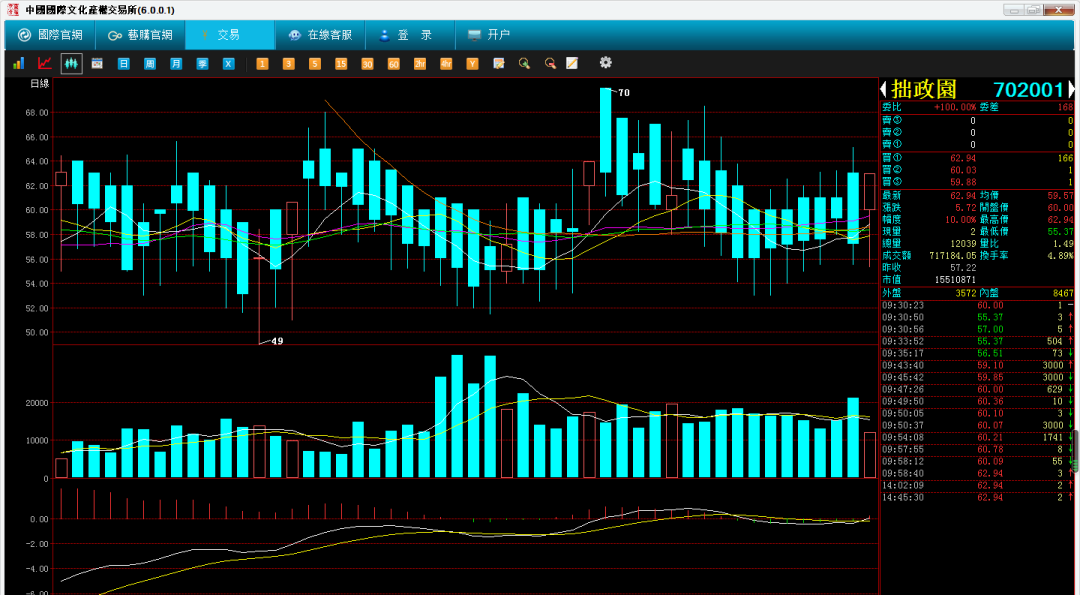Switch to the red line trend chart
The width and height of the screenshot is (1080, 595).
click(45, 63)
